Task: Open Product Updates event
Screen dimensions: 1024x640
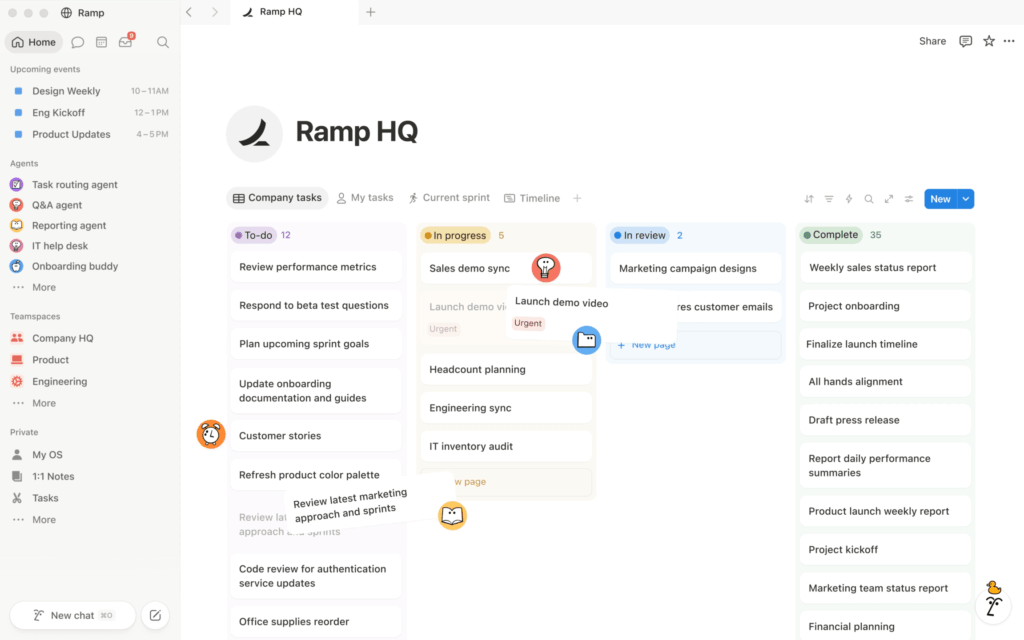Action: 90,135
